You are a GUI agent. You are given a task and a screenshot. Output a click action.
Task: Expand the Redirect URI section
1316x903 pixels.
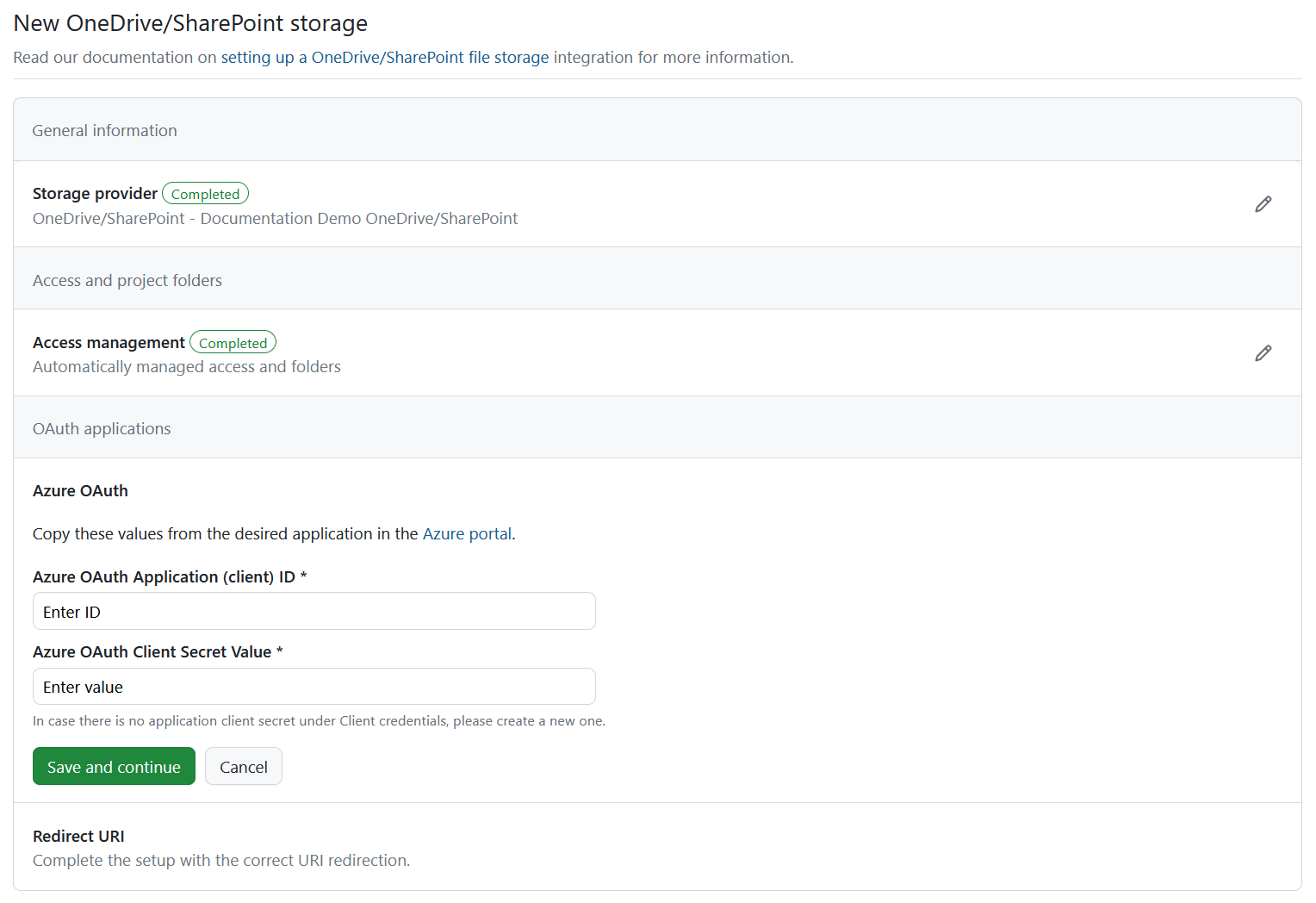(x=78, y=836)
